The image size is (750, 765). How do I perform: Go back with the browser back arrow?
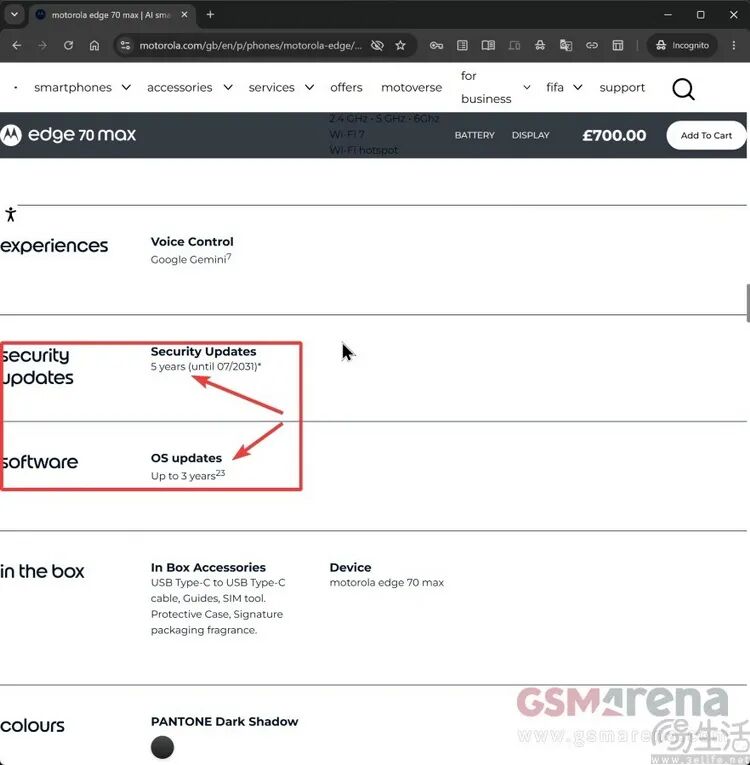pos(17,45)
